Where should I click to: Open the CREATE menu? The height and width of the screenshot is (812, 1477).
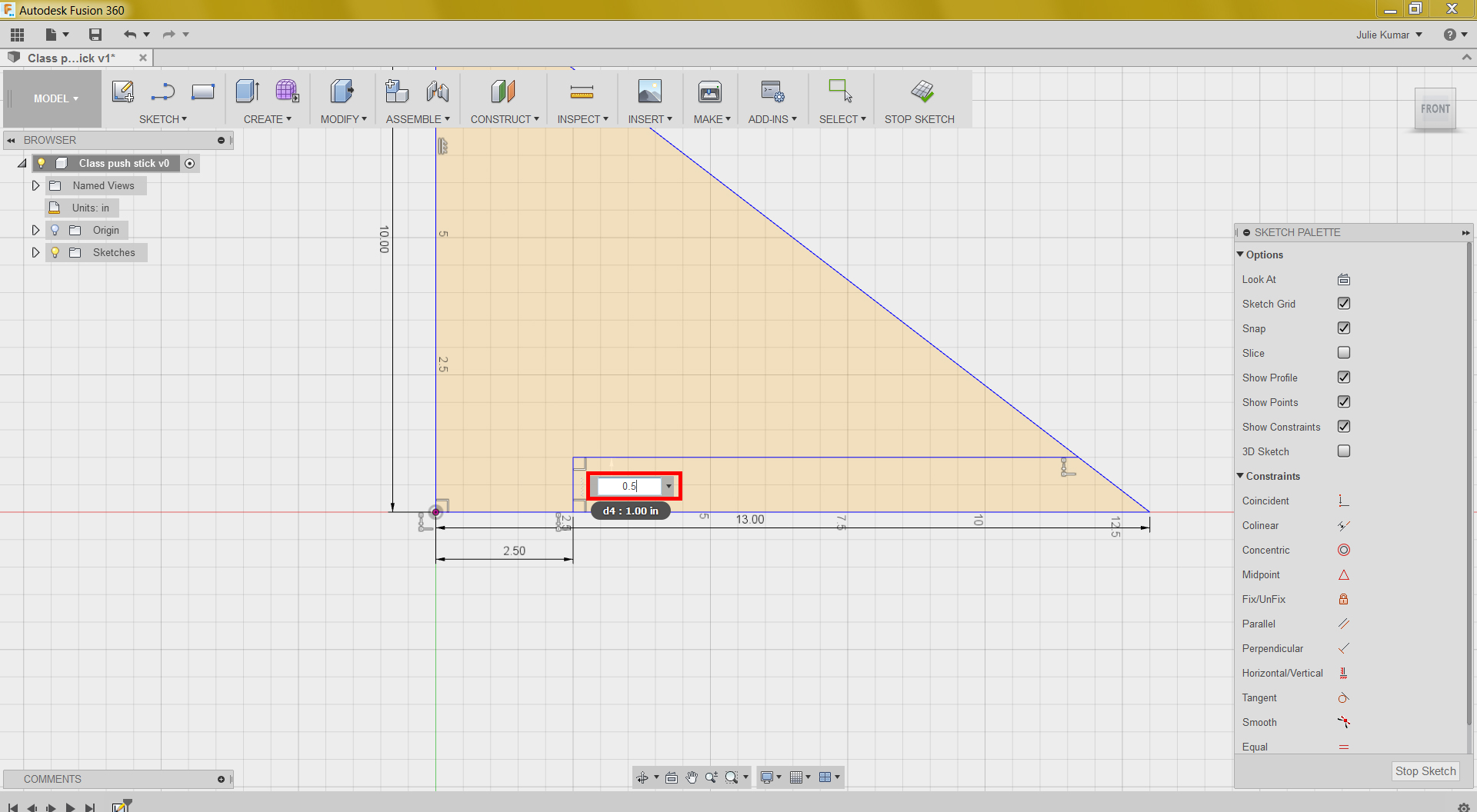pyautogui.click(x=268, y=119)
